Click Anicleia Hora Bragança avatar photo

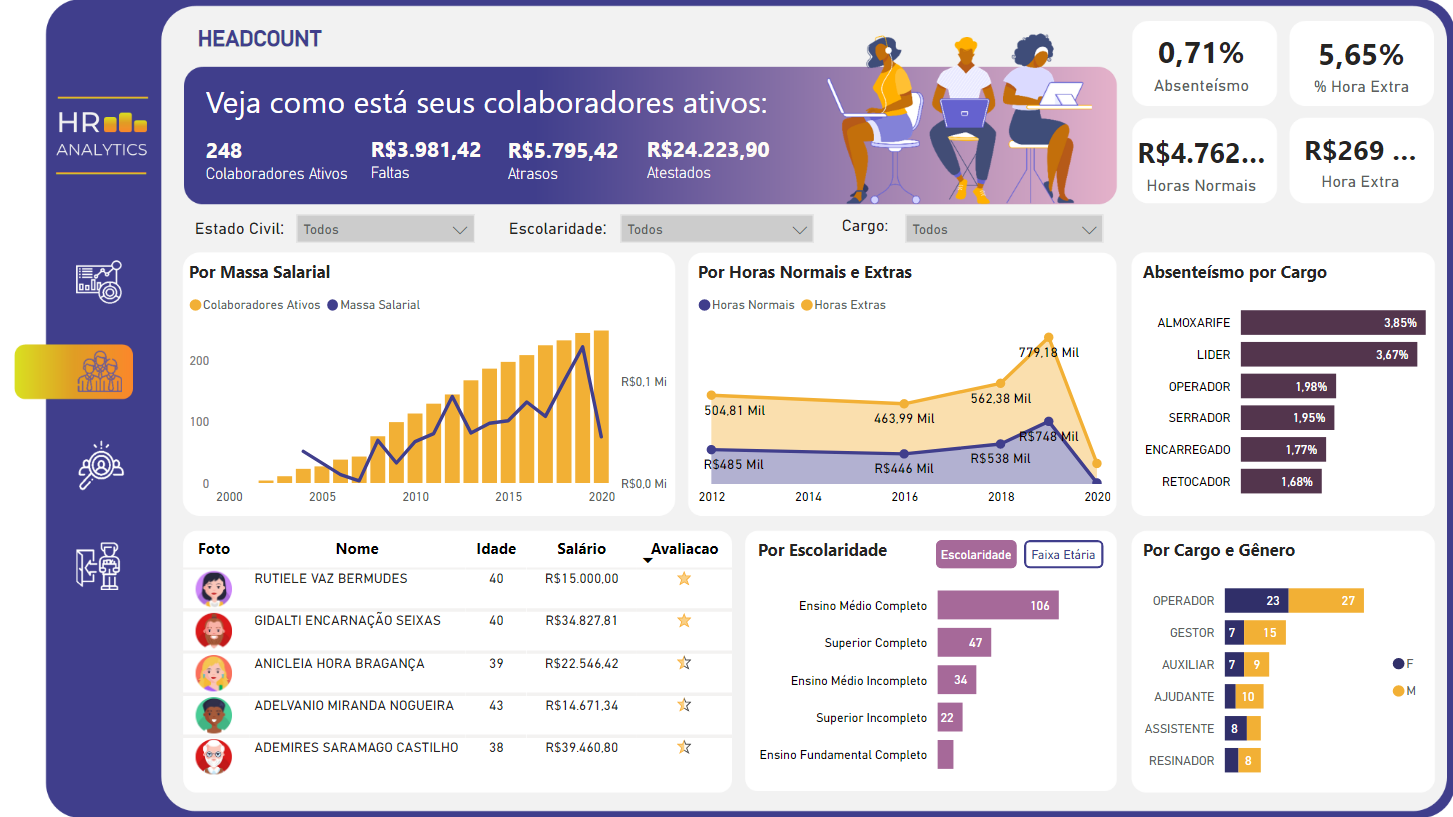click(213, 673)
